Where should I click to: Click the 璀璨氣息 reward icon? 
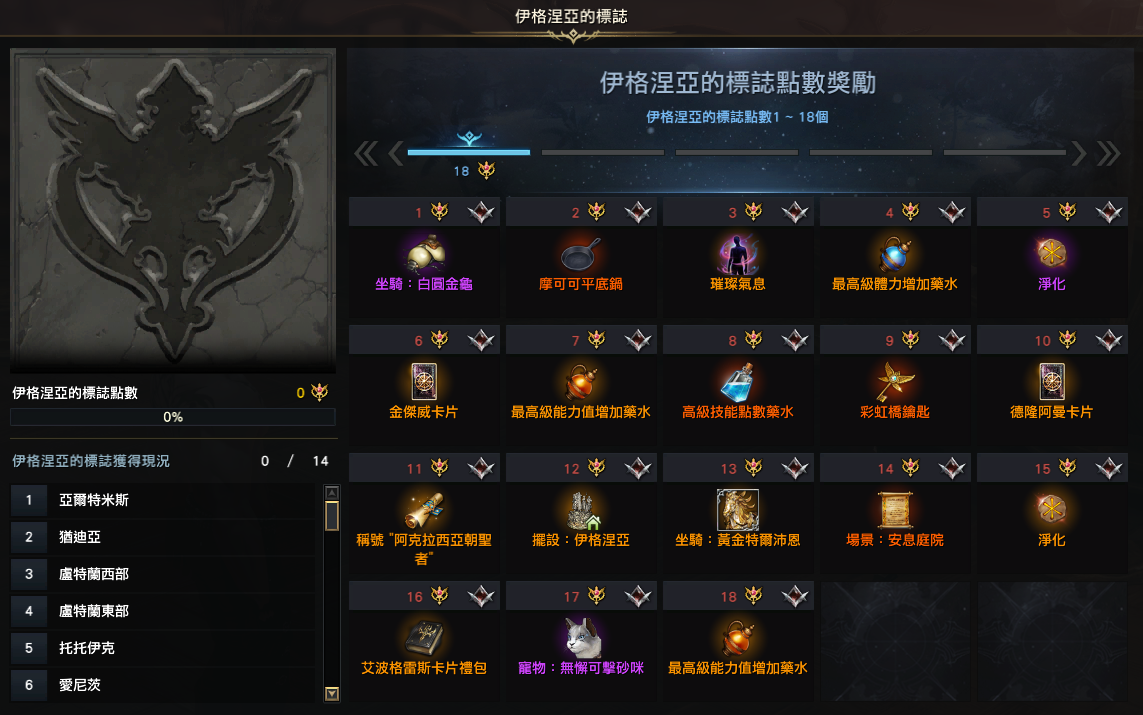pos(738,254)
